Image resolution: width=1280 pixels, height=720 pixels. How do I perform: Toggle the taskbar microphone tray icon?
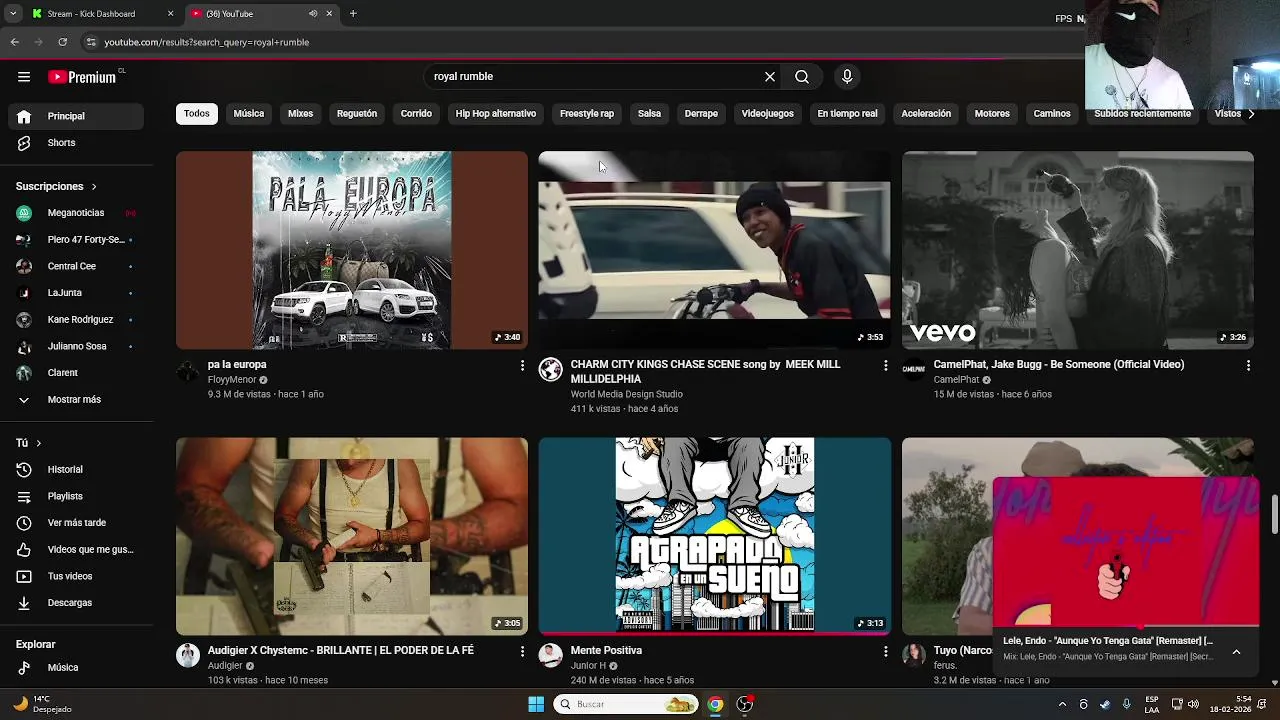1126,704
